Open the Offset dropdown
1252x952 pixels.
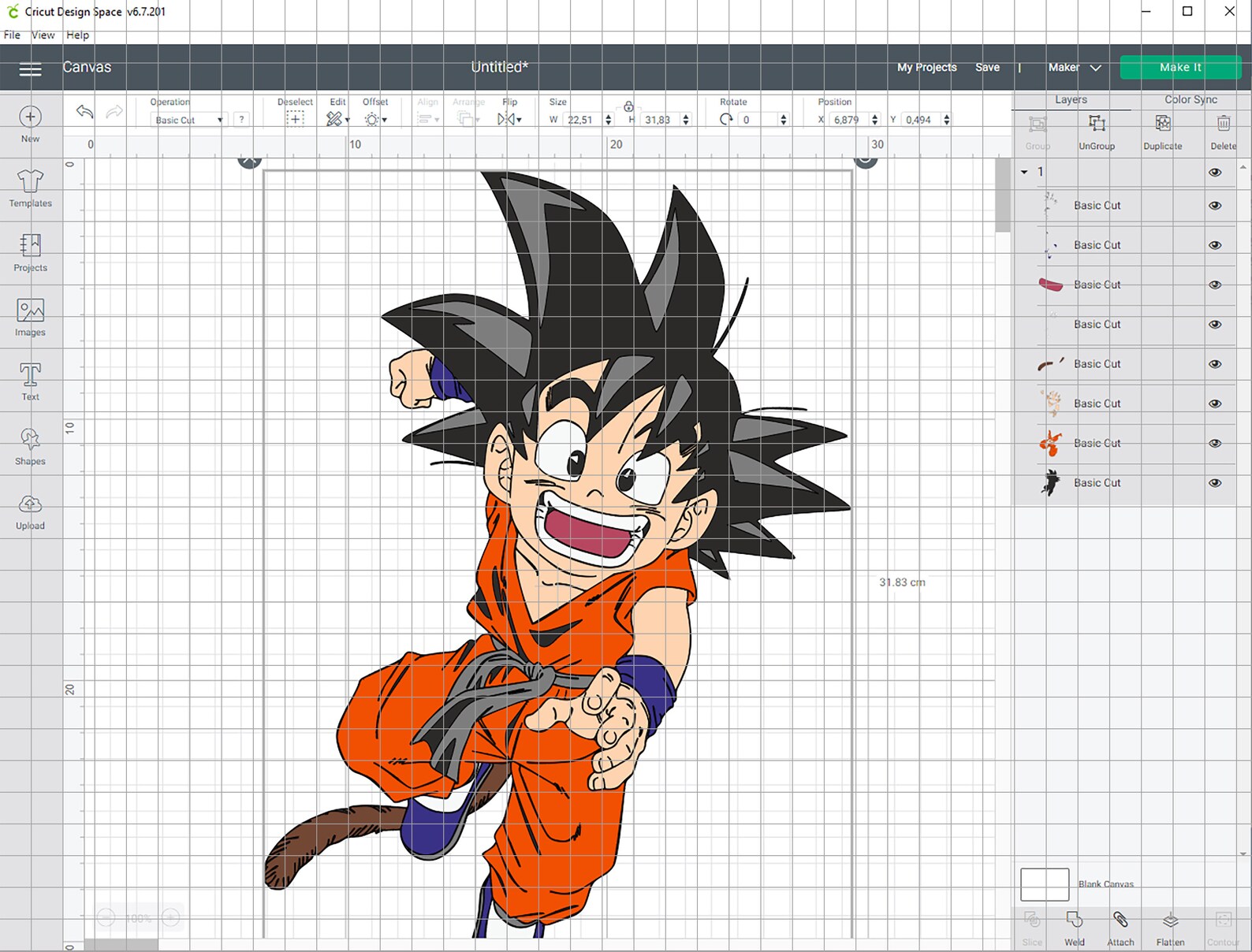(x=375, y=119)
